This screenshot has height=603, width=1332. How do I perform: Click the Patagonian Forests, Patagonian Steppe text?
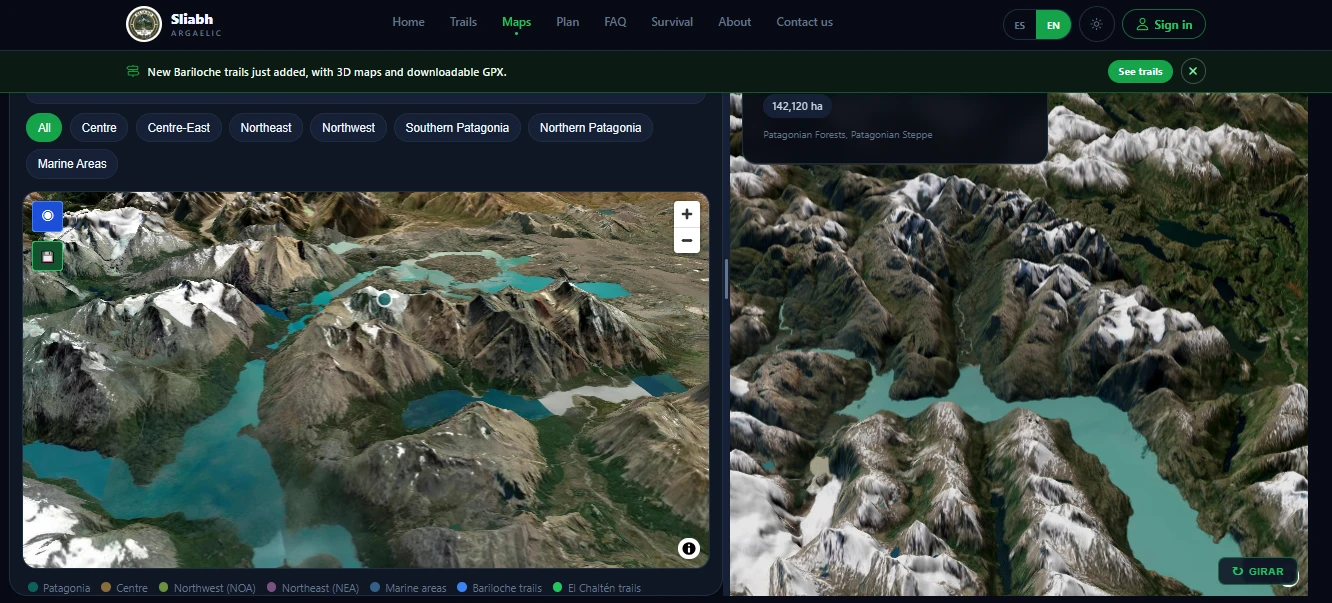pos(848,134)
